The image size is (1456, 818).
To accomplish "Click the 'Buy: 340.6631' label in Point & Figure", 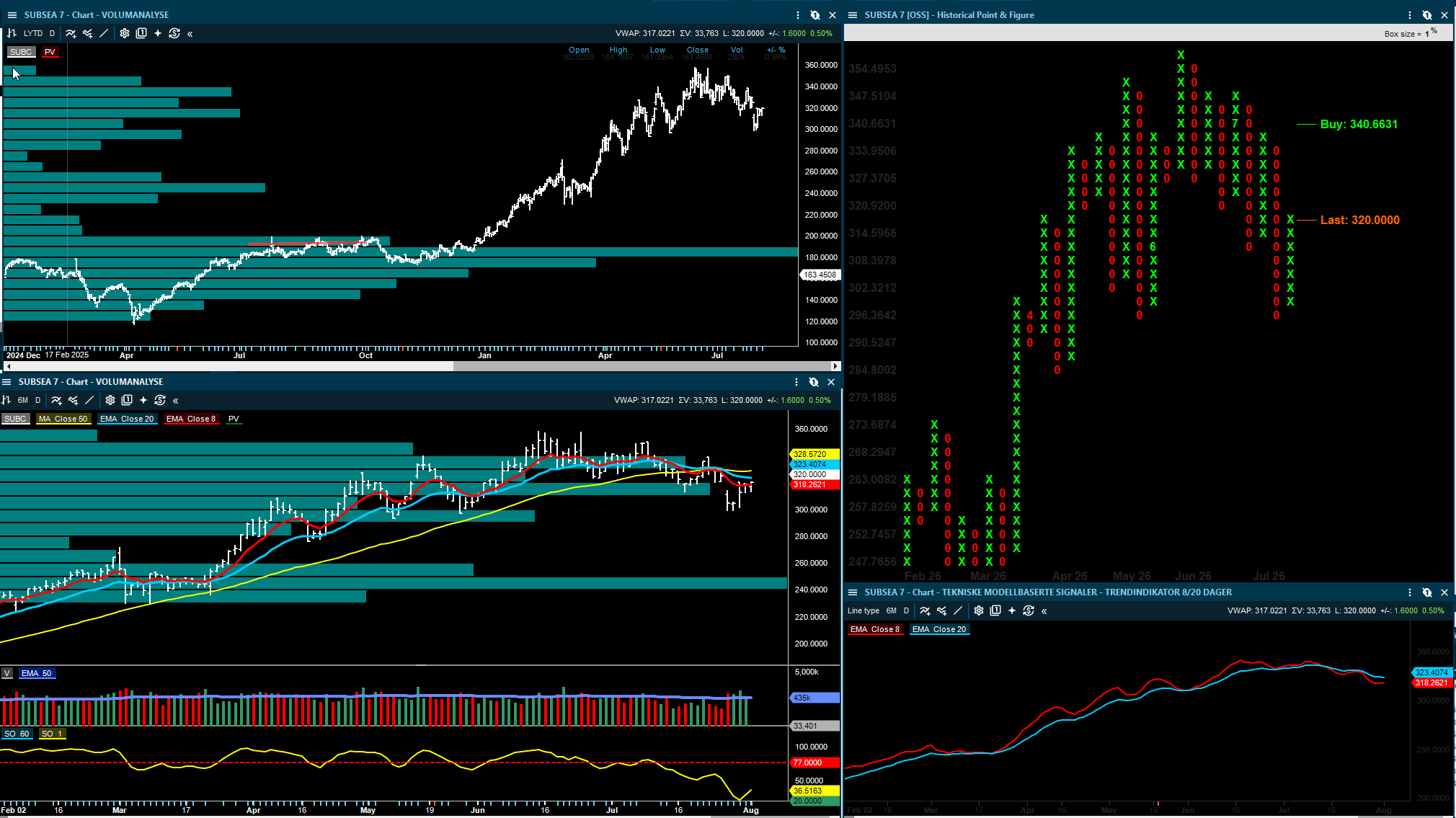I will pos(1359,124).
